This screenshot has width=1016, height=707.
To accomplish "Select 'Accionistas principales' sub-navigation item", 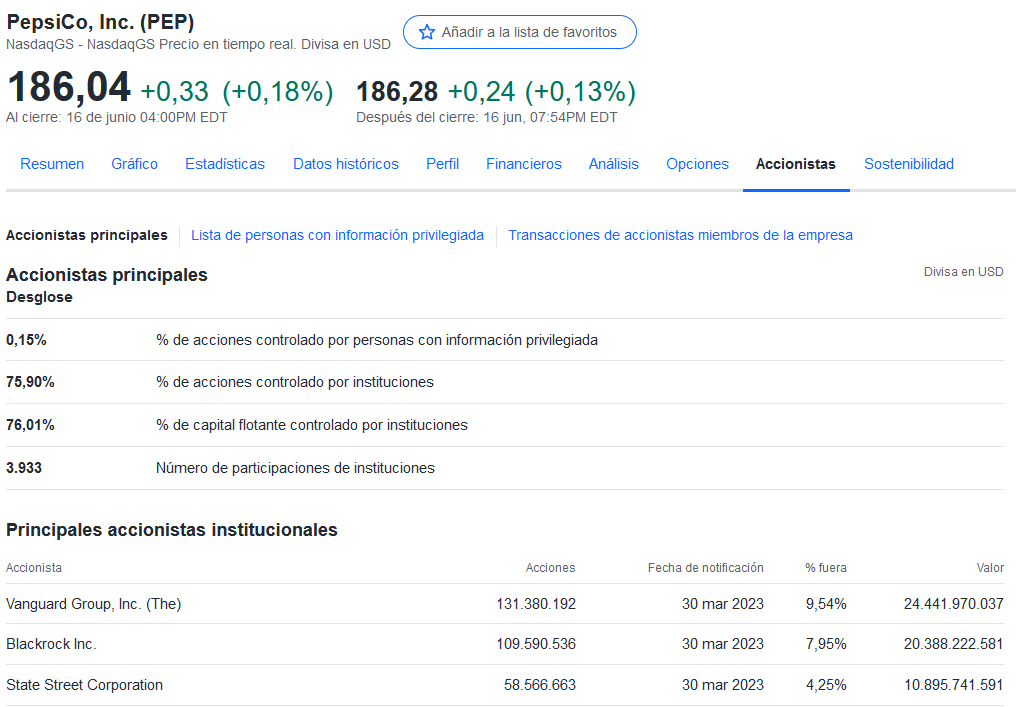I will (87, 235).
